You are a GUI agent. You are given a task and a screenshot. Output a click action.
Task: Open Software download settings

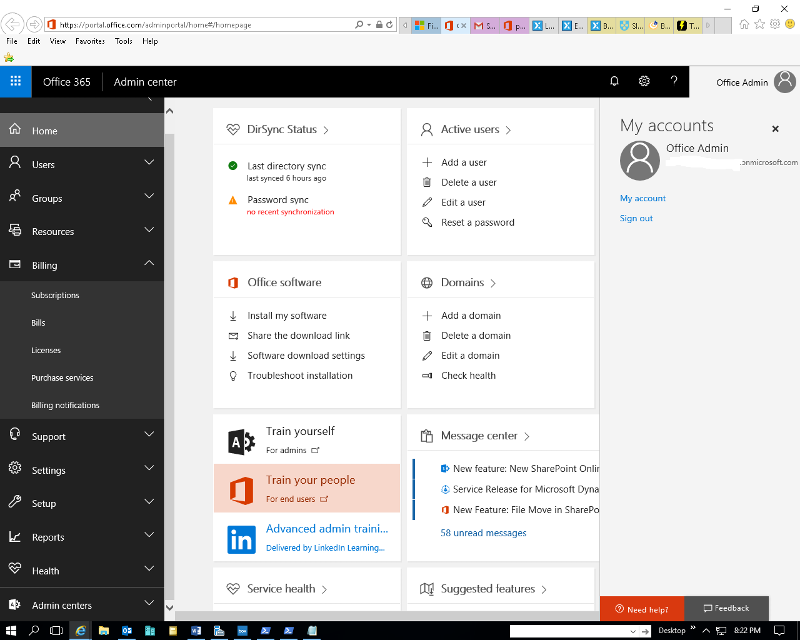click(306, 355)
